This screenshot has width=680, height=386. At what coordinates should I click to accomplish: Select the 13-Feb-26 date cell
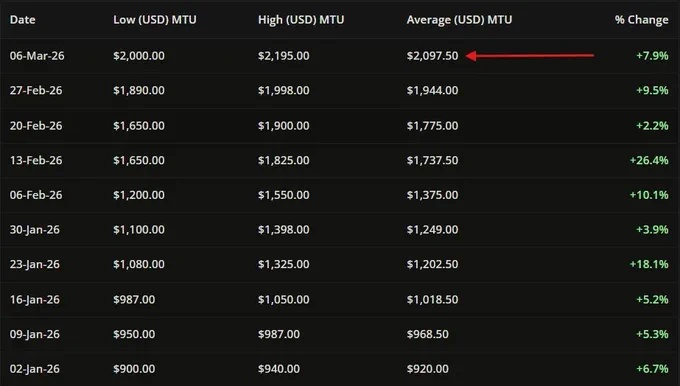(x=36, y=160)
